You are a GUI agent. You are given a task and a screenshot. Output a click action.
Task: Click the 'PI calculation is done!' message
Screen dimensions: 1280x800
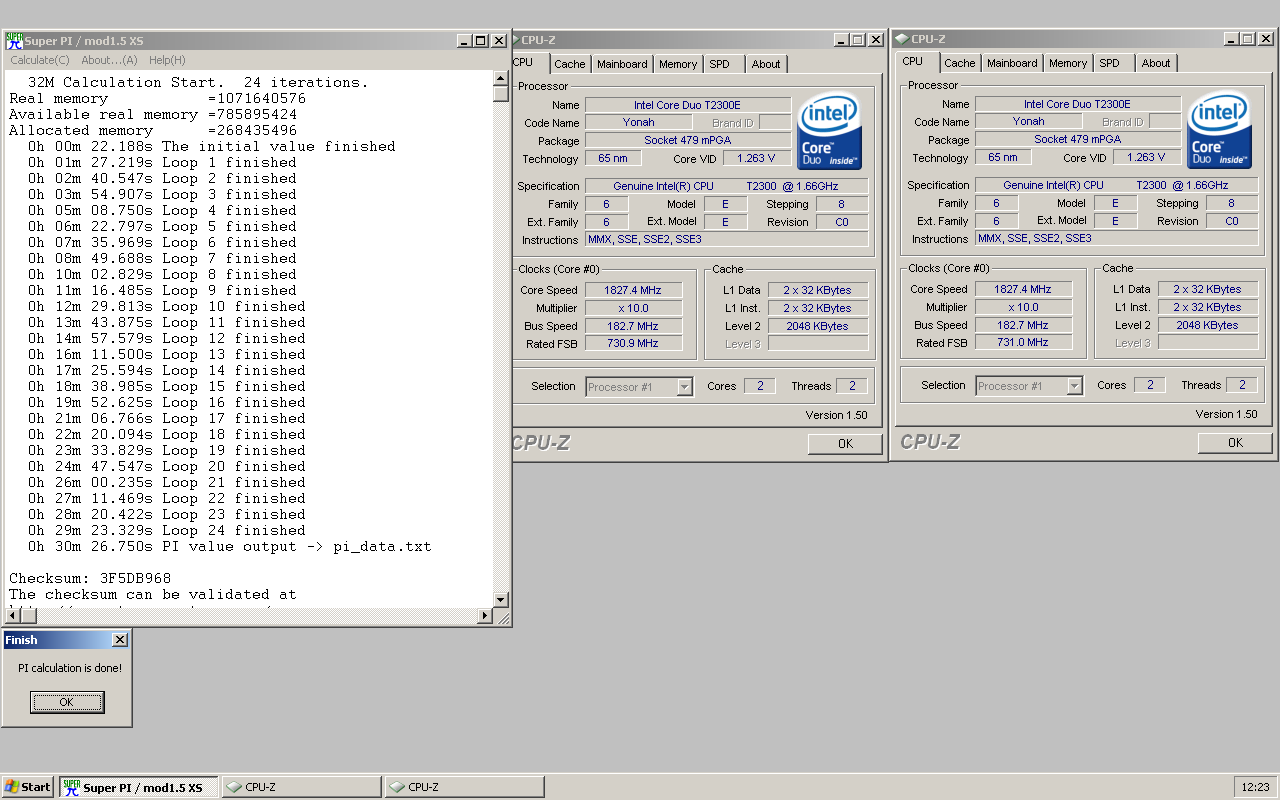[70, 668]
